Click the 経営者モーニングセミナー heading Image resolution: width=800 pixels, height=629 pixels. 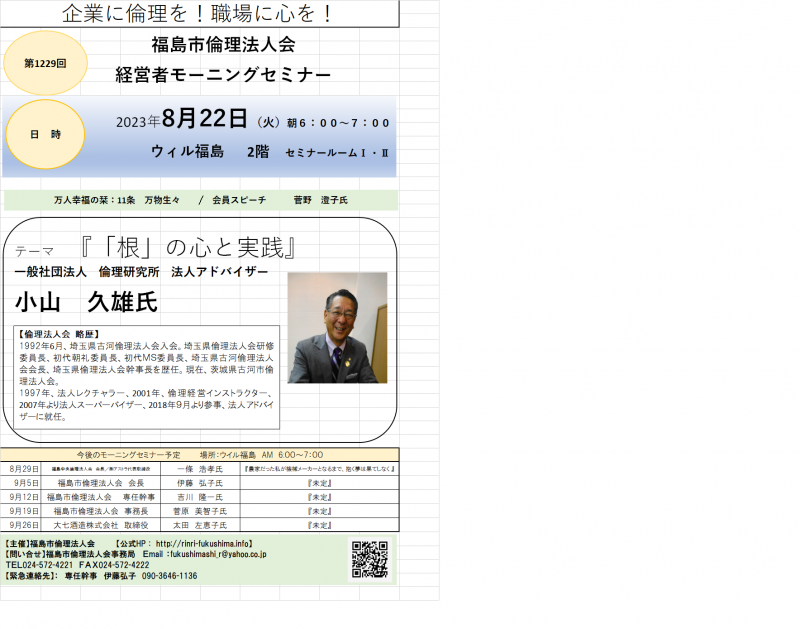point(222,74)
